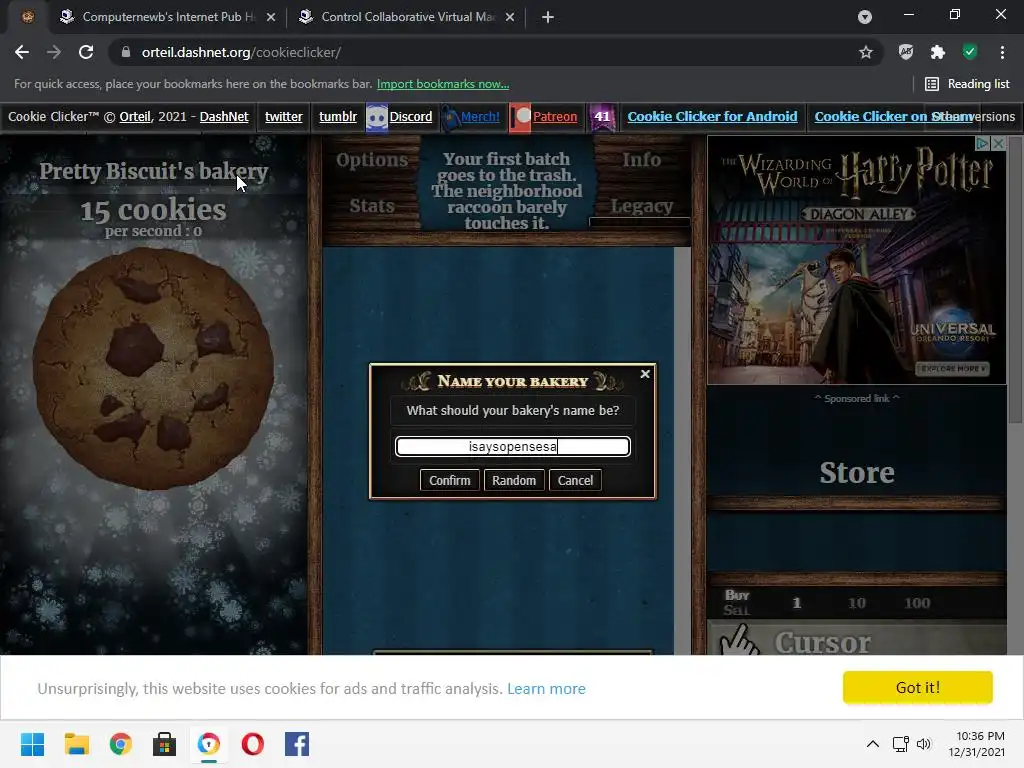Open AdChoices info icon
The image size is (1024, 768).
(982, 143)
